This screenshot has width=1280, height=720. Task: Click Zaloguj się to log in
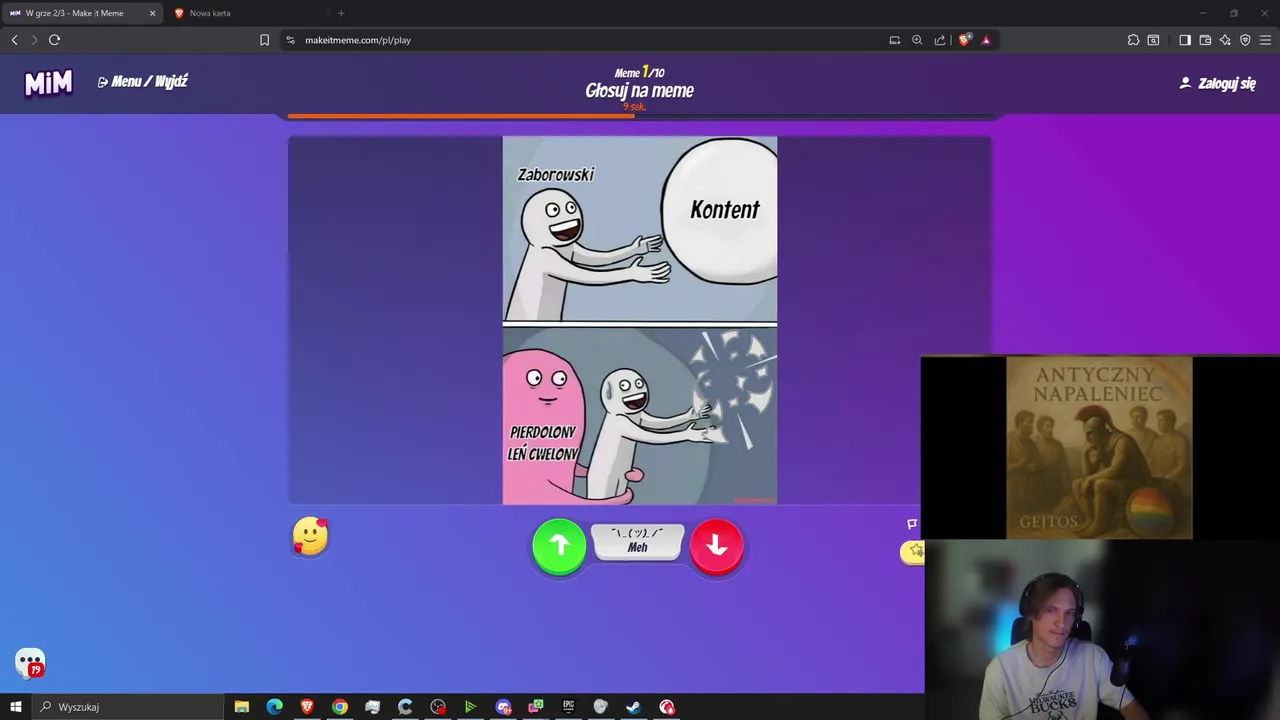pyautogui.click(x=1218, y=83)
